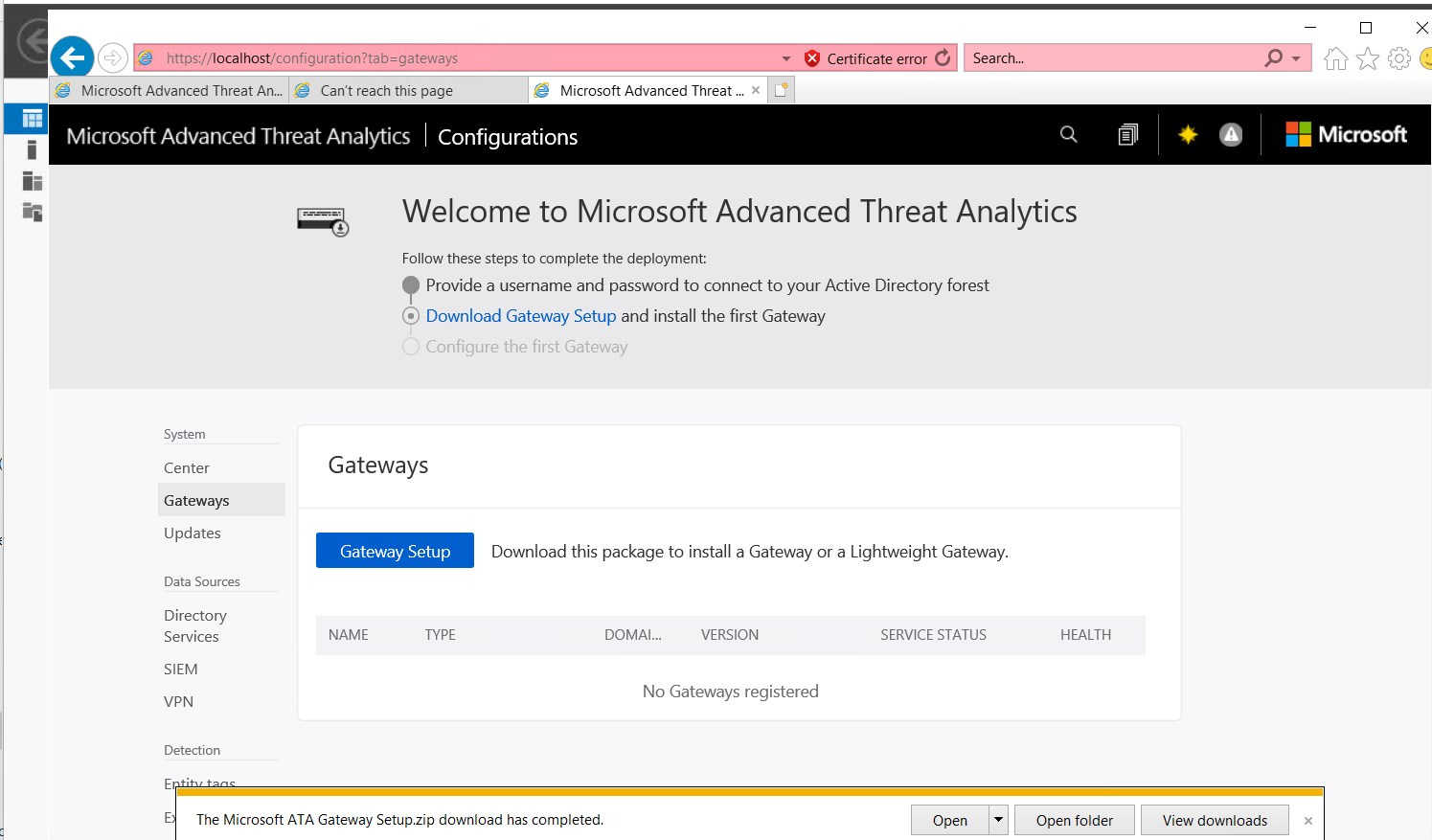This screenshot has width=1432, height=840.
Task: Open the browser Tools gear icon
Action: 1399,59
